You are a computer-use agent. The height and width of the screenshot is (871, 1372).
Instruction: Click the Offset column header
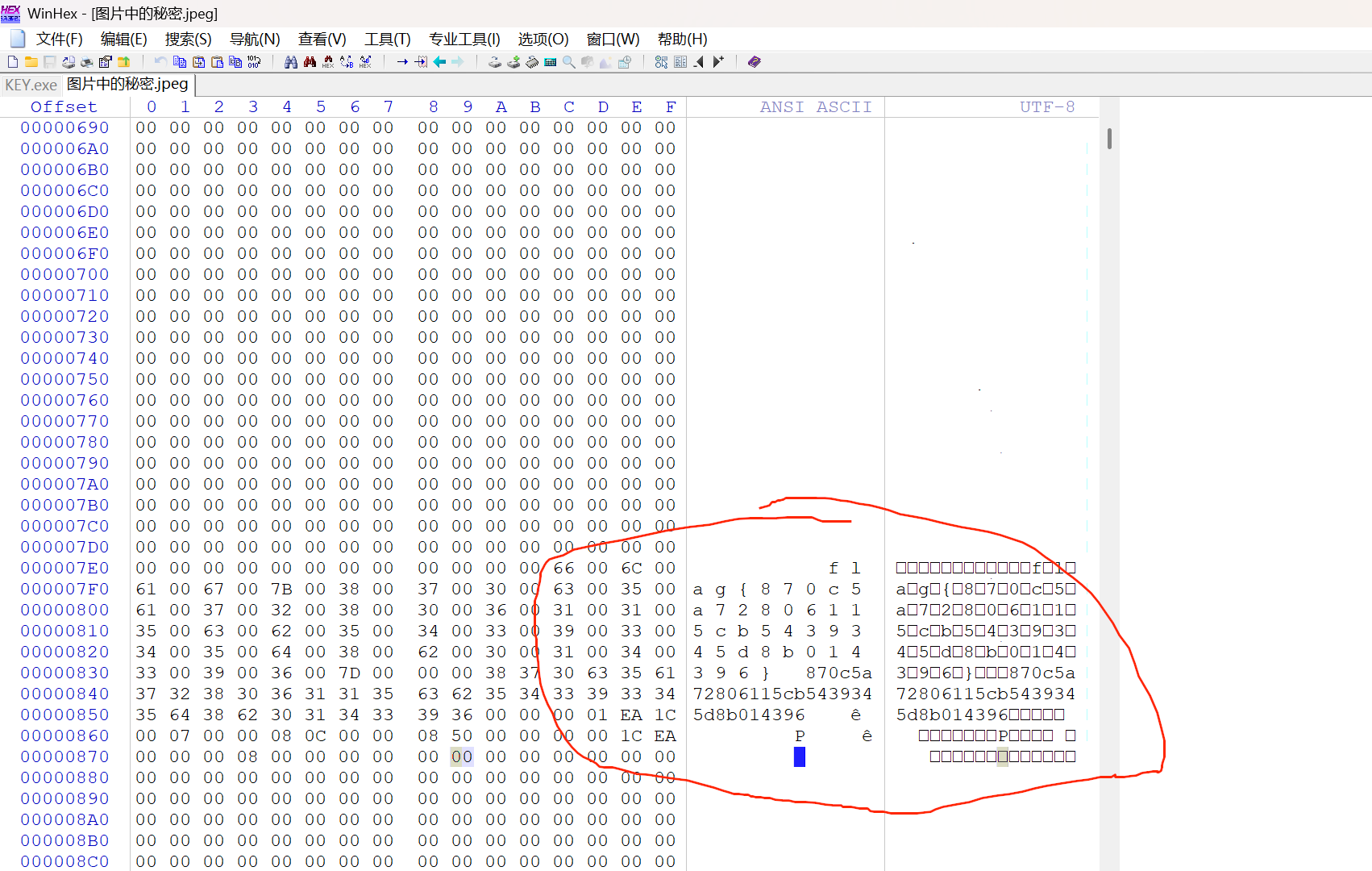click(64, 107)
